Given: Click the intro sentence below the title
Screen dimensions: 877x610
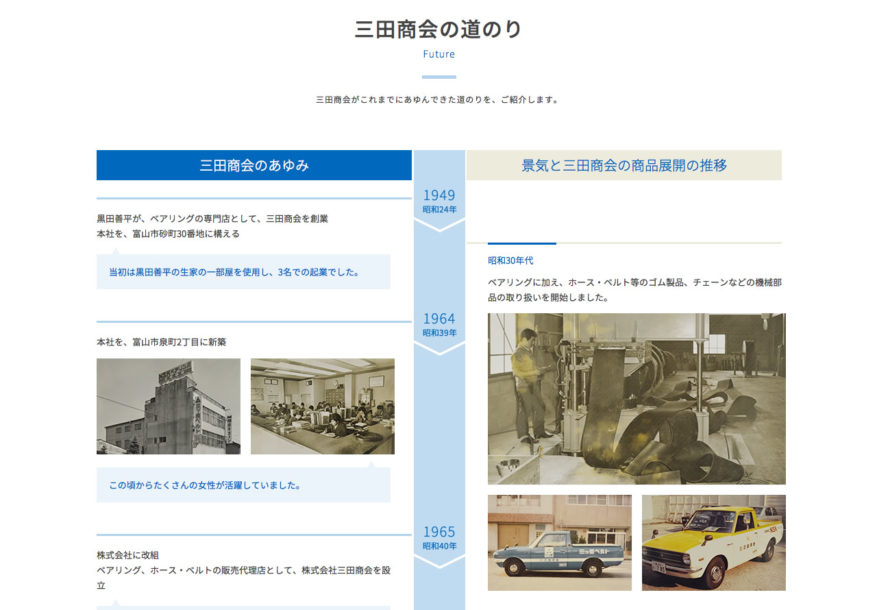Looking at the screenshot, I should [x=438, y=100].
